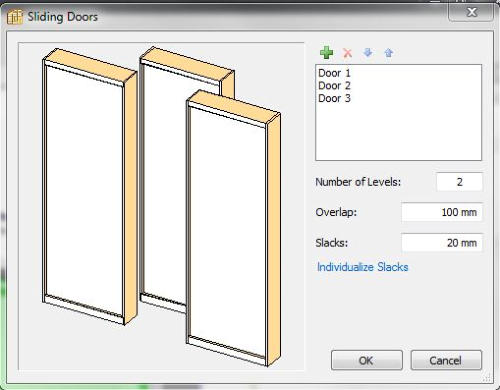Viewport: 500px width, 390px height.
Task: Click empty area of the door list
Action: pyautogui.click(x=398, y=133)
